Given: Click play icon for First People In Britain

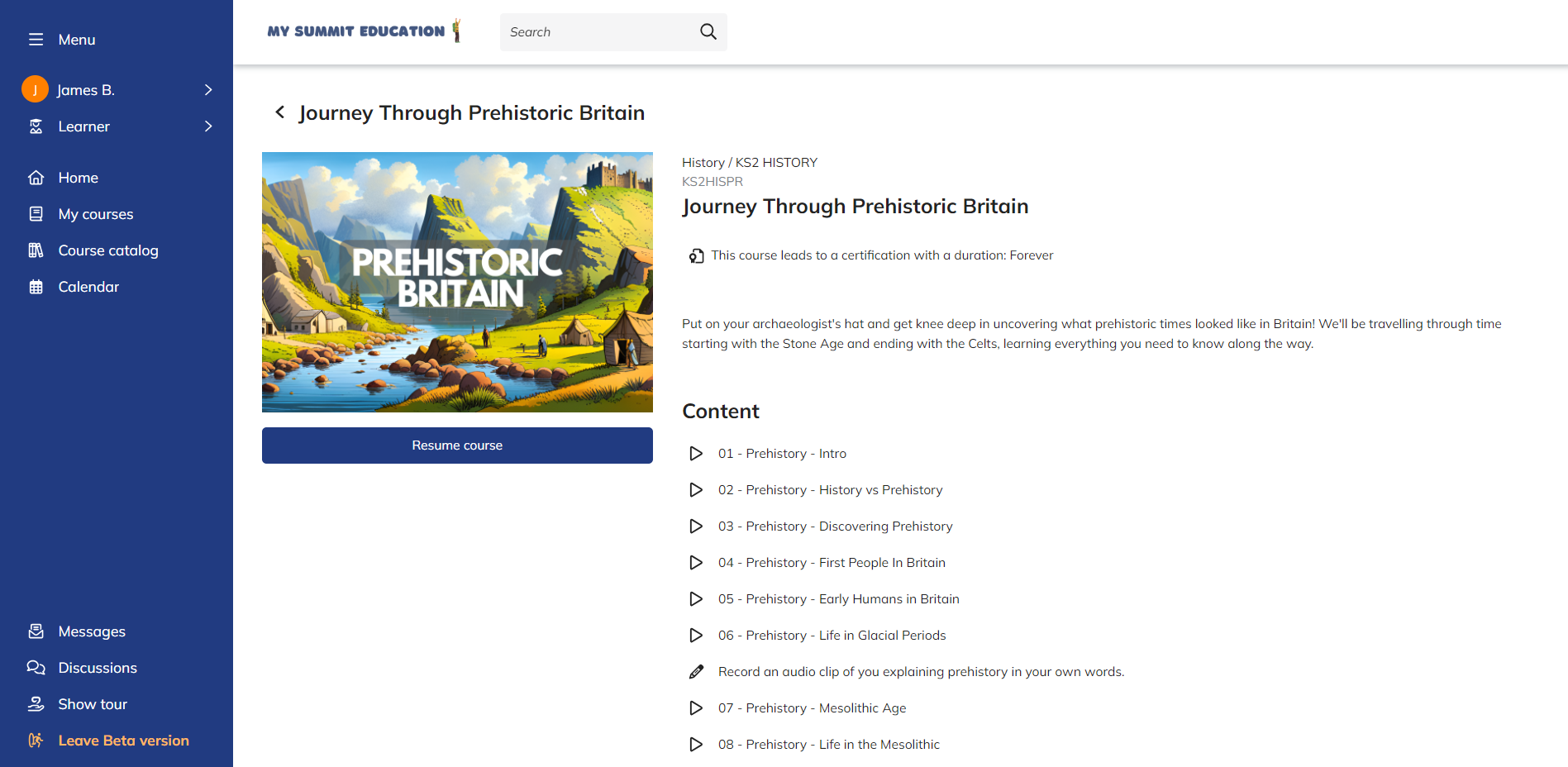Looking at the screenshot, I should click(x=696, y=563).
